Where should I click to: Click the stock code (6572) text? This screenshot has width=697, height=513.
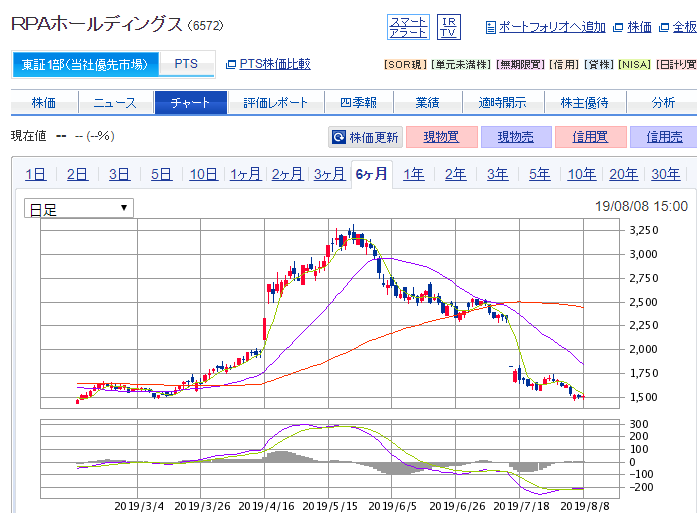pyautogui.click(x=205, y=25)
